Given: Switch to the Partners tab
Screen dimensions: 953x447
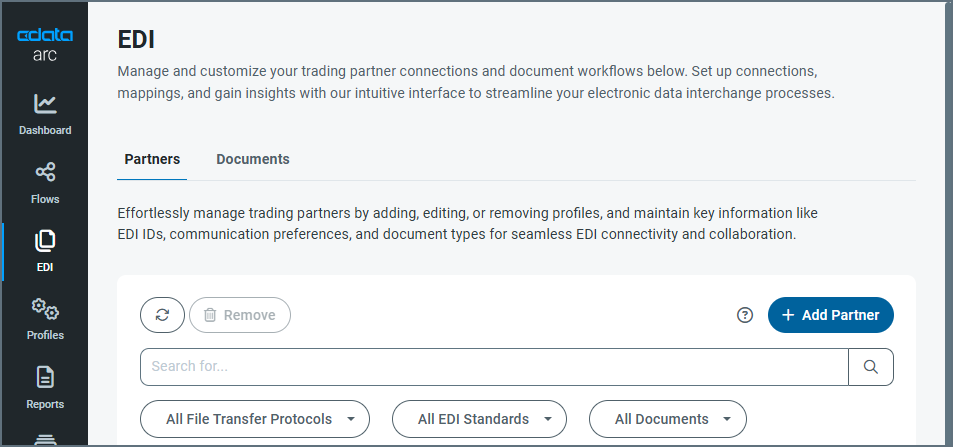Looking at the screenshot, I should coord(152,159).
